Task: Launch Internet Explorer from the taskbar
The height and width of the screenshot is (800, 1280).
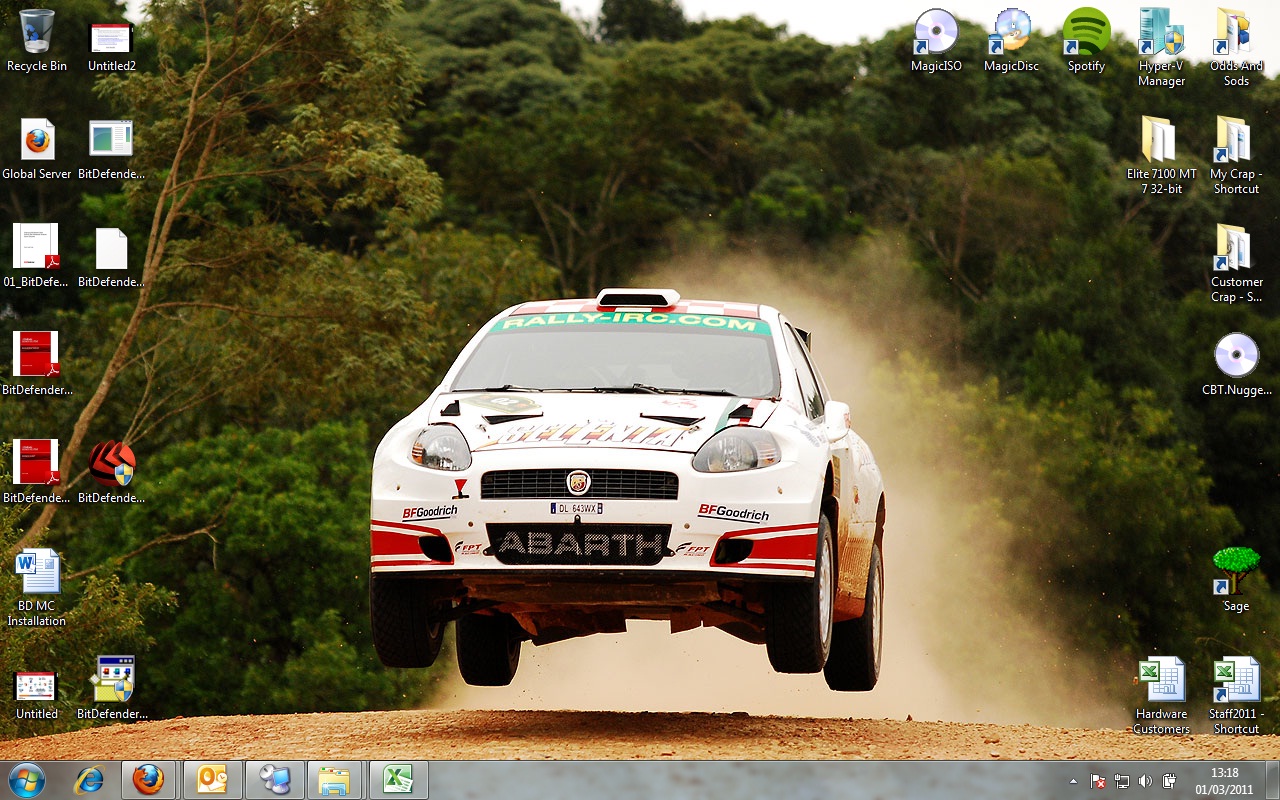Action: tap(89, 780)
